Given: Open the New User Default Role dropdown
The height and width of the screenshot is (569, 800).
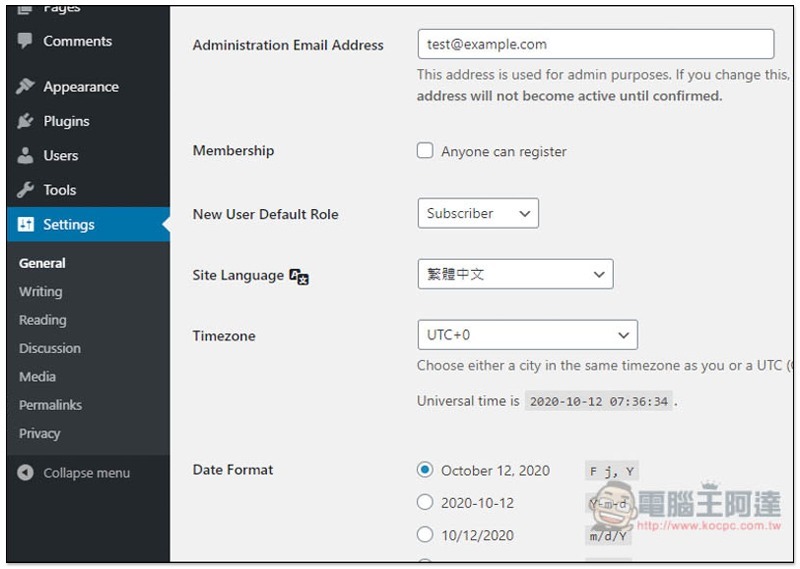Looking at the screenshot, I should click(477, 213).
